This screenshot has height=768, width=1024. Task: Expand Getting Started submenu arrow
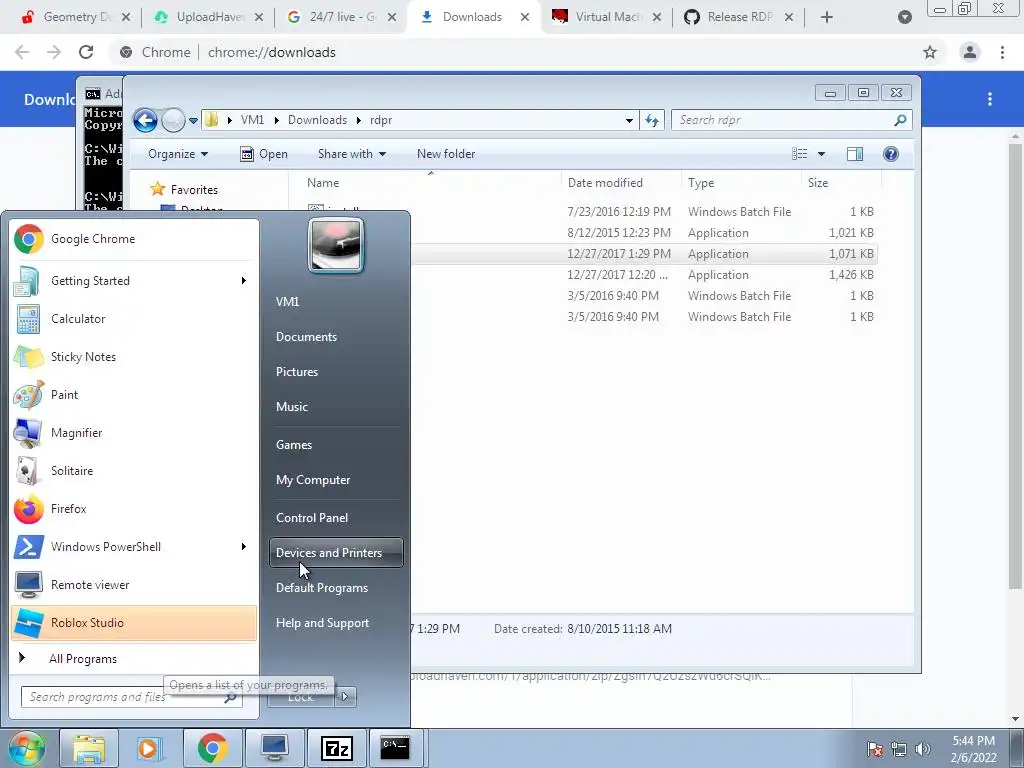(x=244, y=281)
